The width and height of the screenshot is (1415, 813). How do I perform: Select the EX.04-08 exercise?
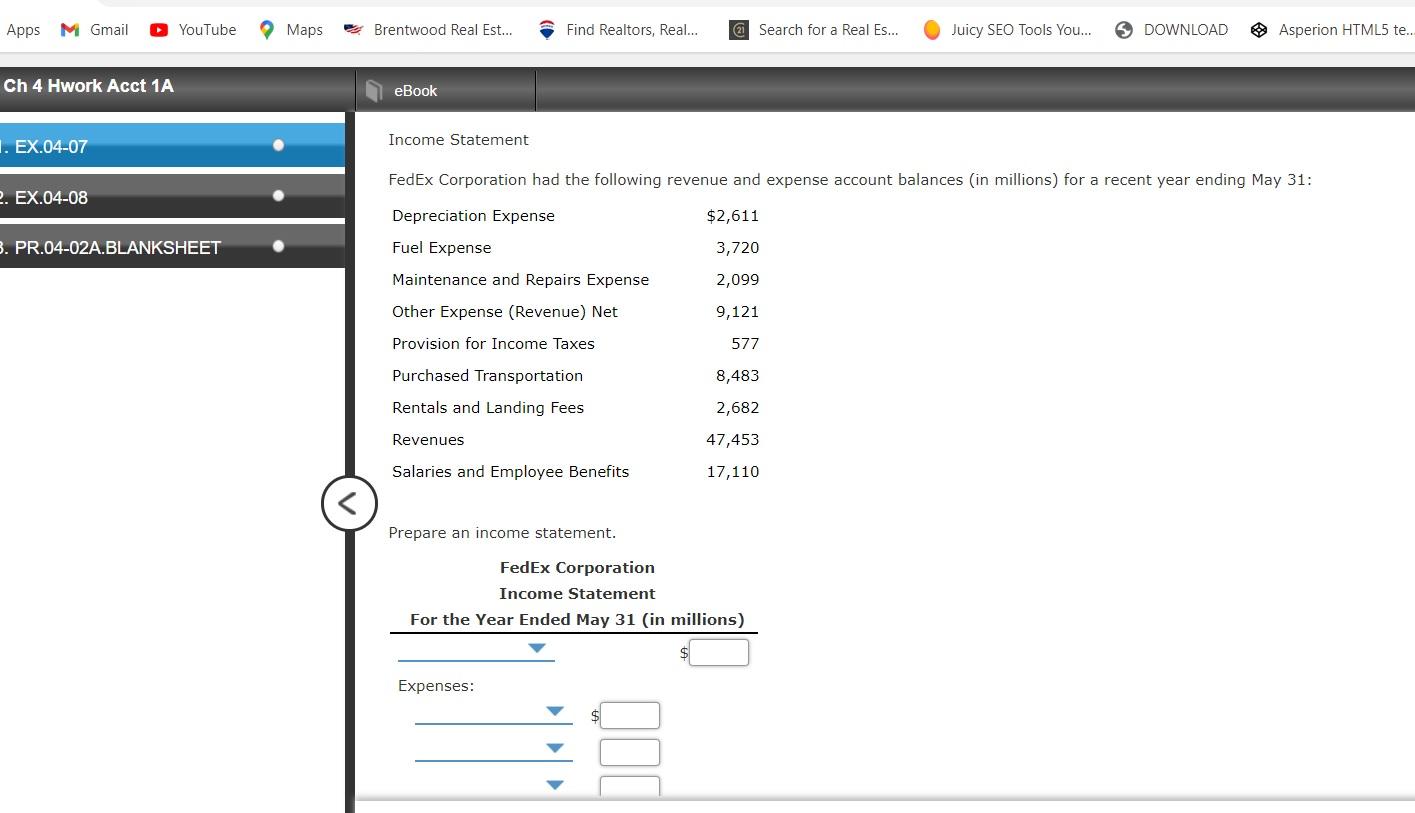click(172, 197)
